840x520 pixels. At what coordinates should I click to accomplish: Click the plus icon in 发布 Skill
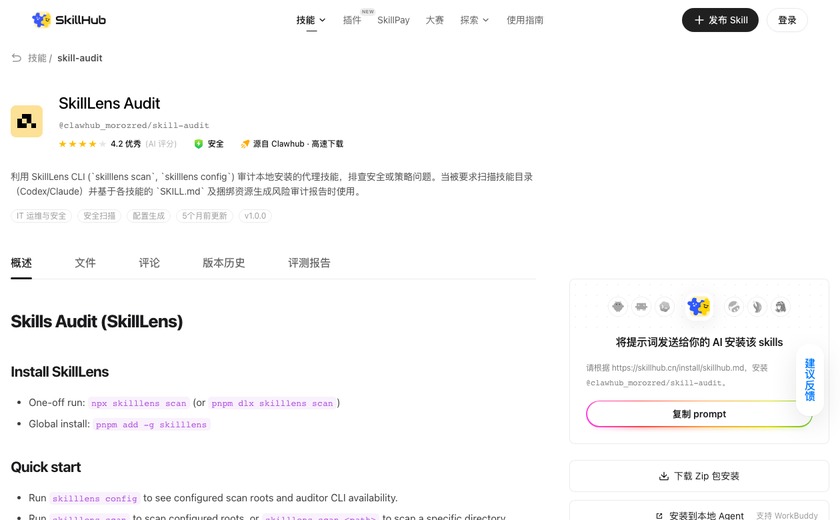point(699,20)
